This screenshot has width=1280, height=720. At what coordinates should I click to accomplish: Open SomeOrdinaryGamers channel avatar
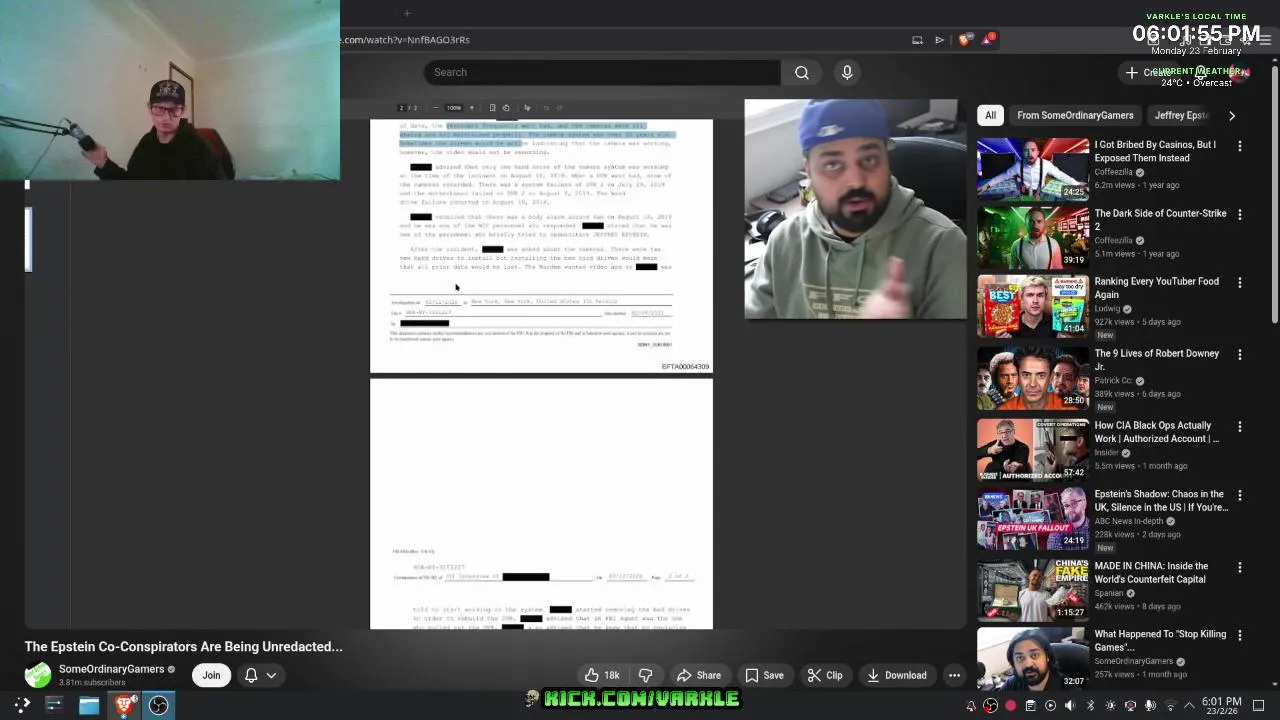[38, 675]
